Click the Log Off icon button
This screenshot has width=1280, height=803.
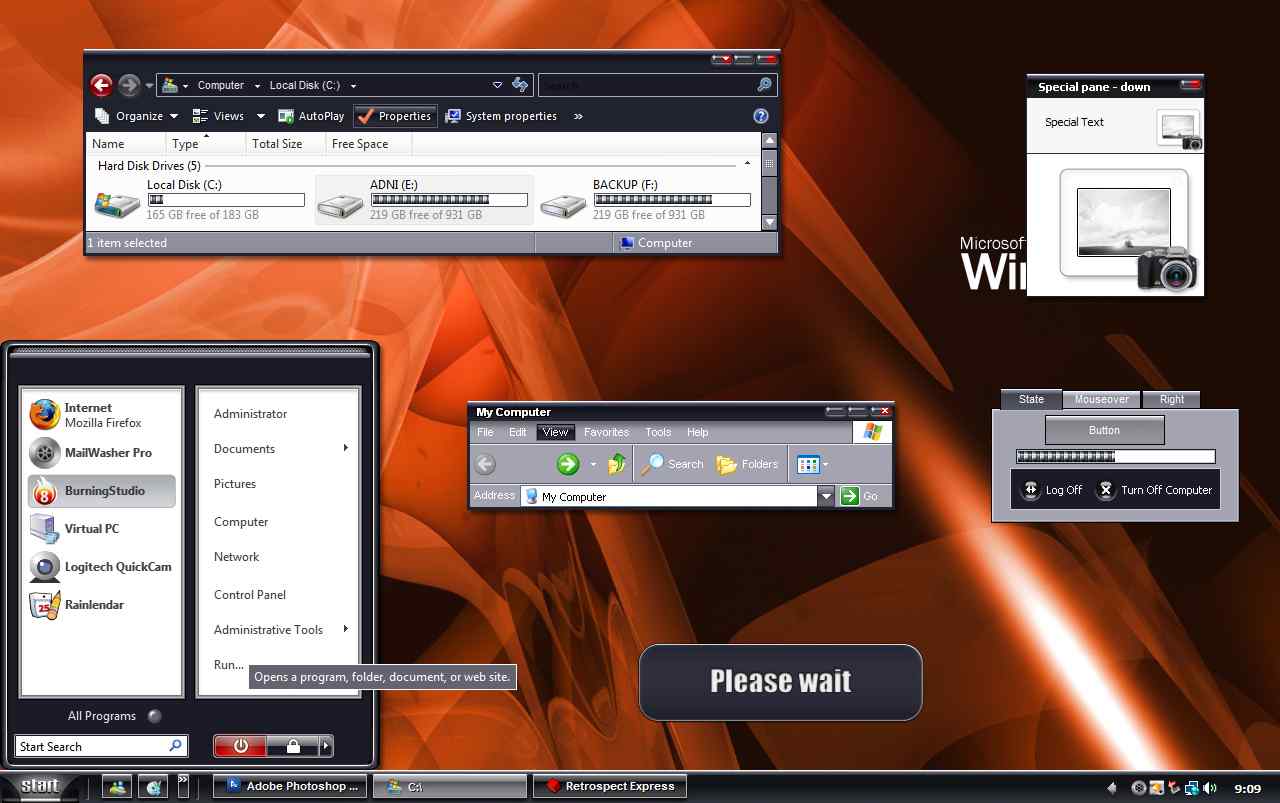tap(1030, 490)
